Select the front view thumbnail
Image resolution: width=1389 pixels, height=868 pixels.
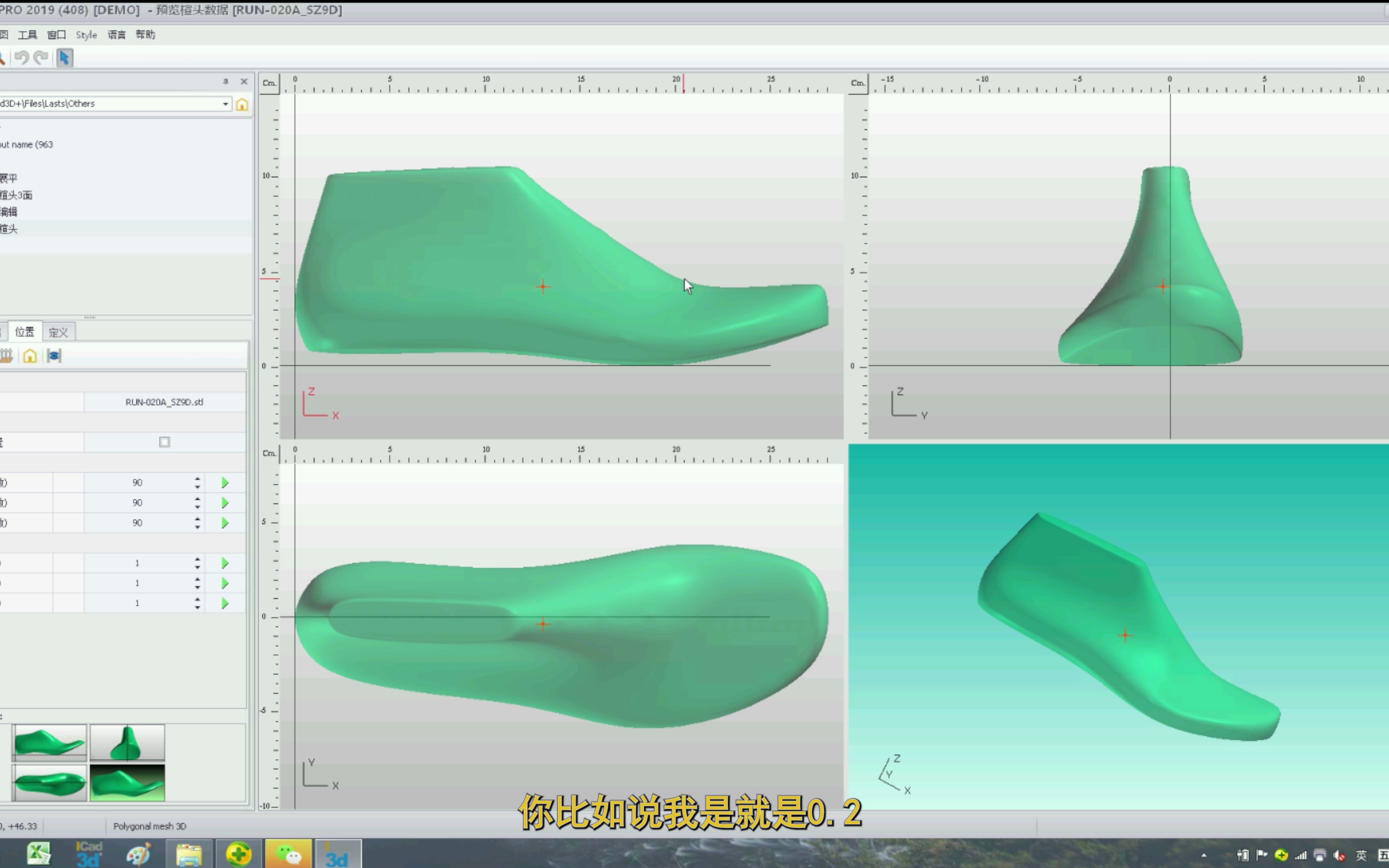point(127,743)
